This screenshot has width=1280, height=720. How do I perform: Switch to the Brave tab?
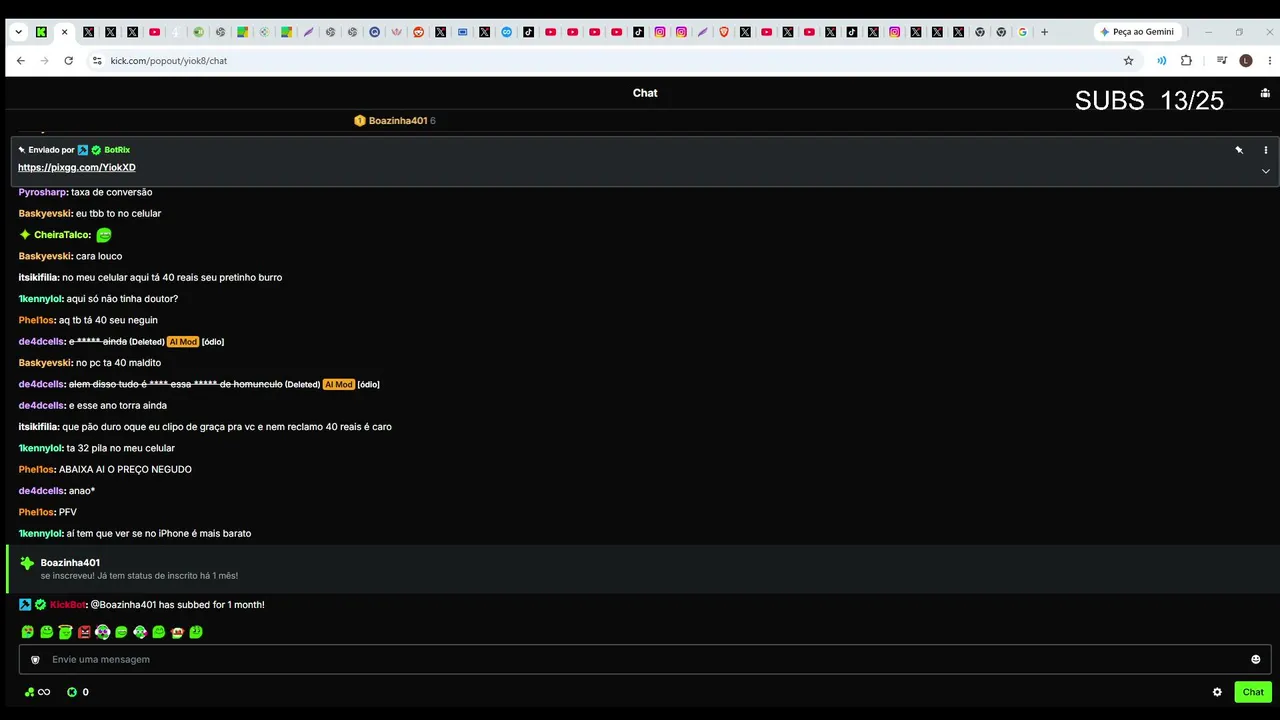click(x=724, y=32)
